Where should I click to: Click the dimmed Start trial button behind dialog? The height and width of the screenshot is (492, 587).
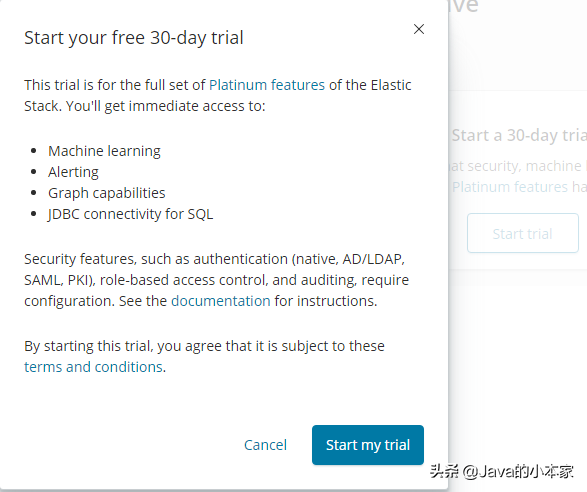click(x=523, y=233)
